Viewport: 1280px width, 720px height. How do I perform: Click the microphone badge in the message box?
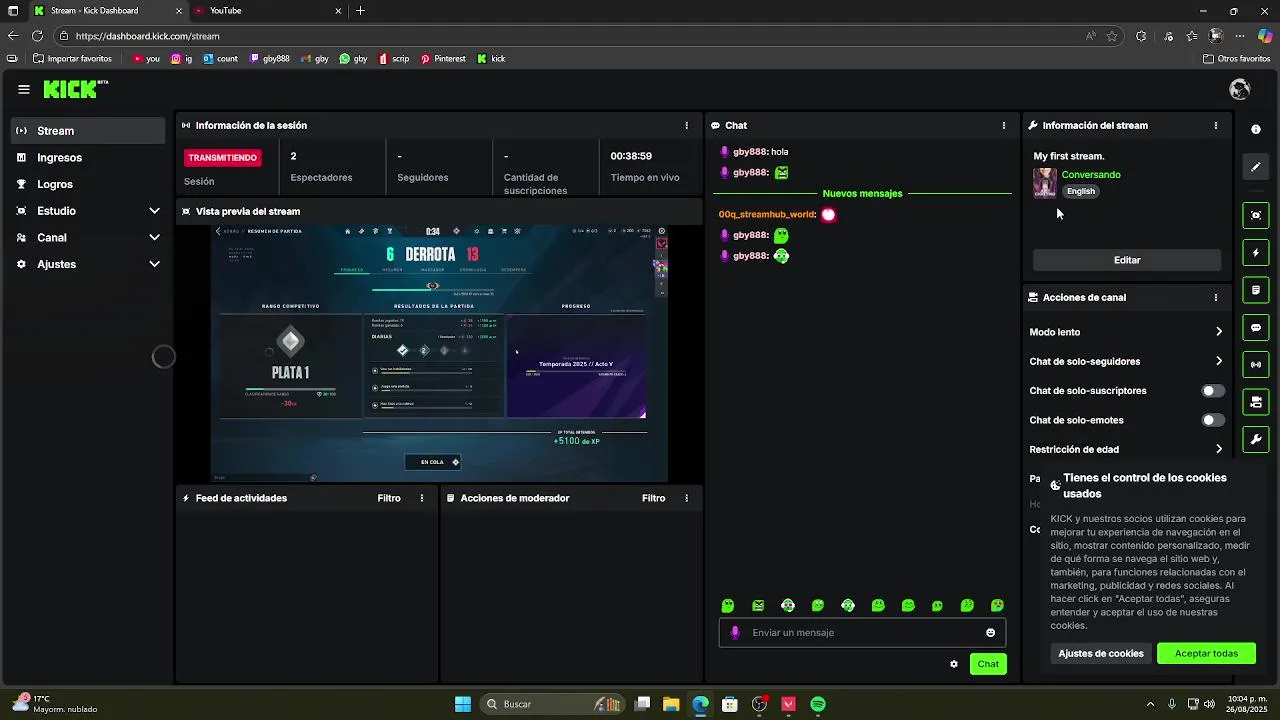(x=735, y=632)
